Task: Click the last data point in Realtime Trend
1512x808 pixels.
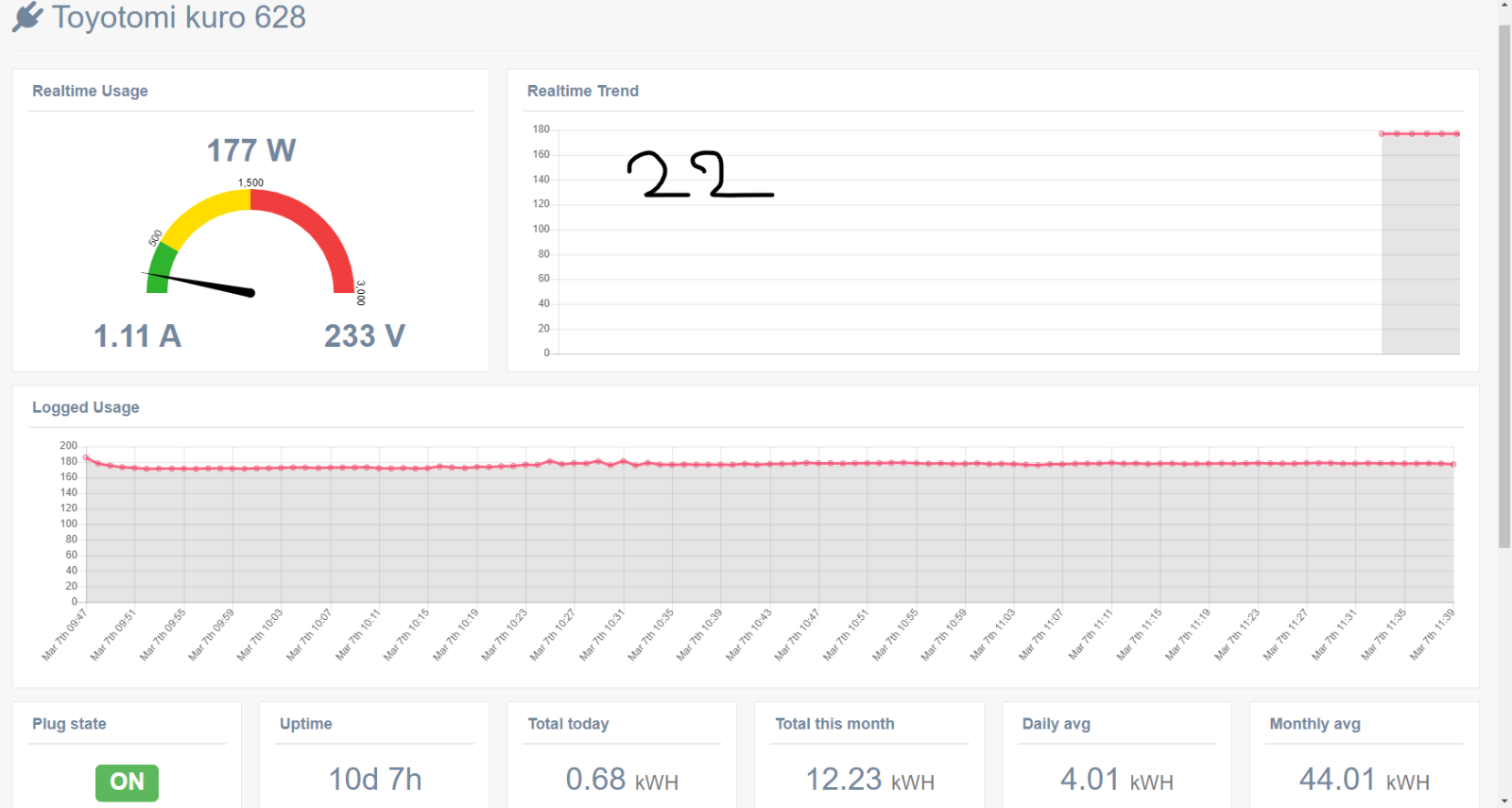Action: (1457, 134)
